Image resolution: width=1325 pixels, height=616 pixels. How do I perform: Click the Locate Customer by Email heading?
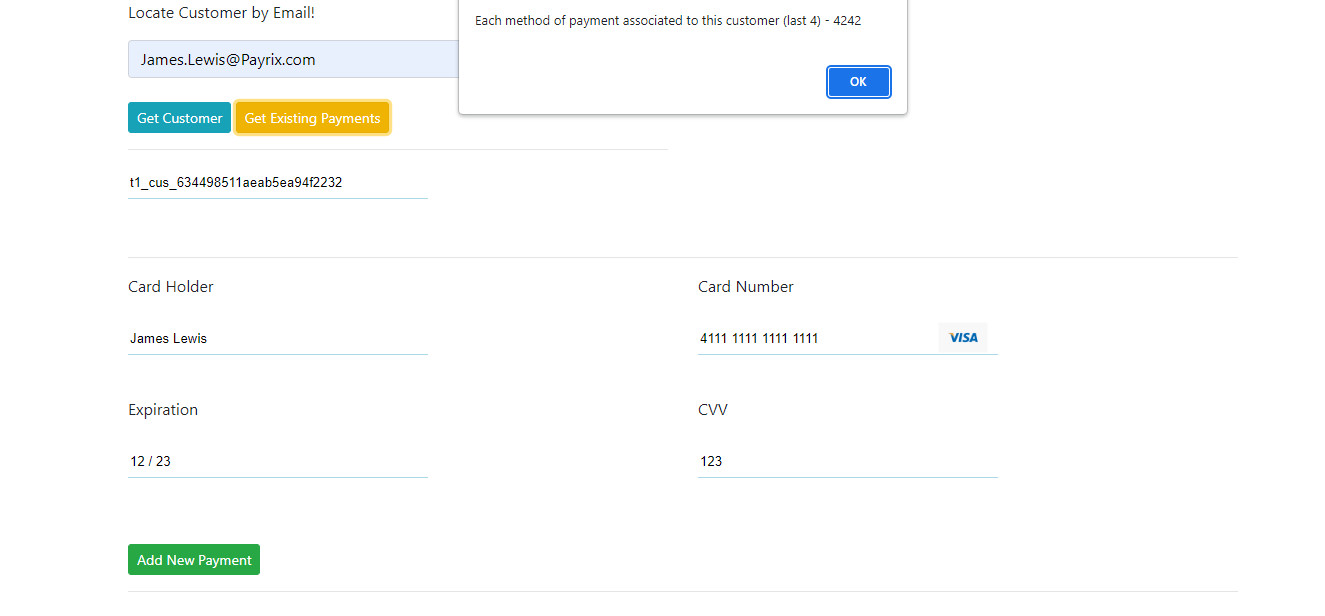222,13
